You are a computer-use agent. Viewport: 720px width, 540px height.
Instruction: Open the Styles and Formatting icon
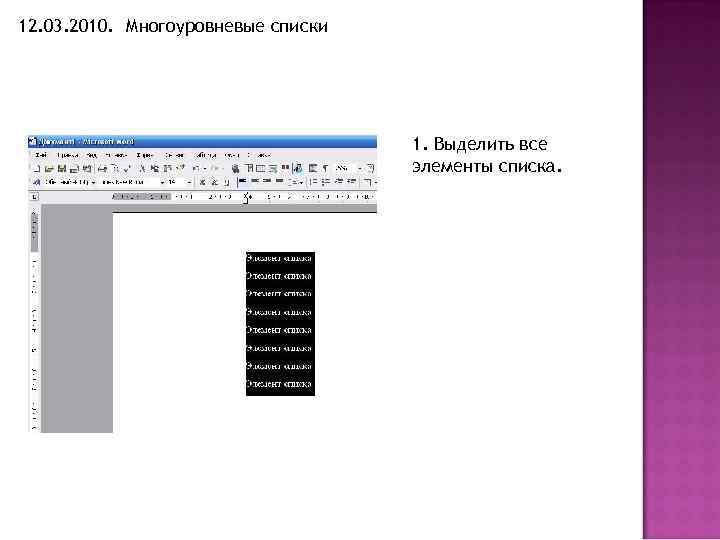point(36,182)
